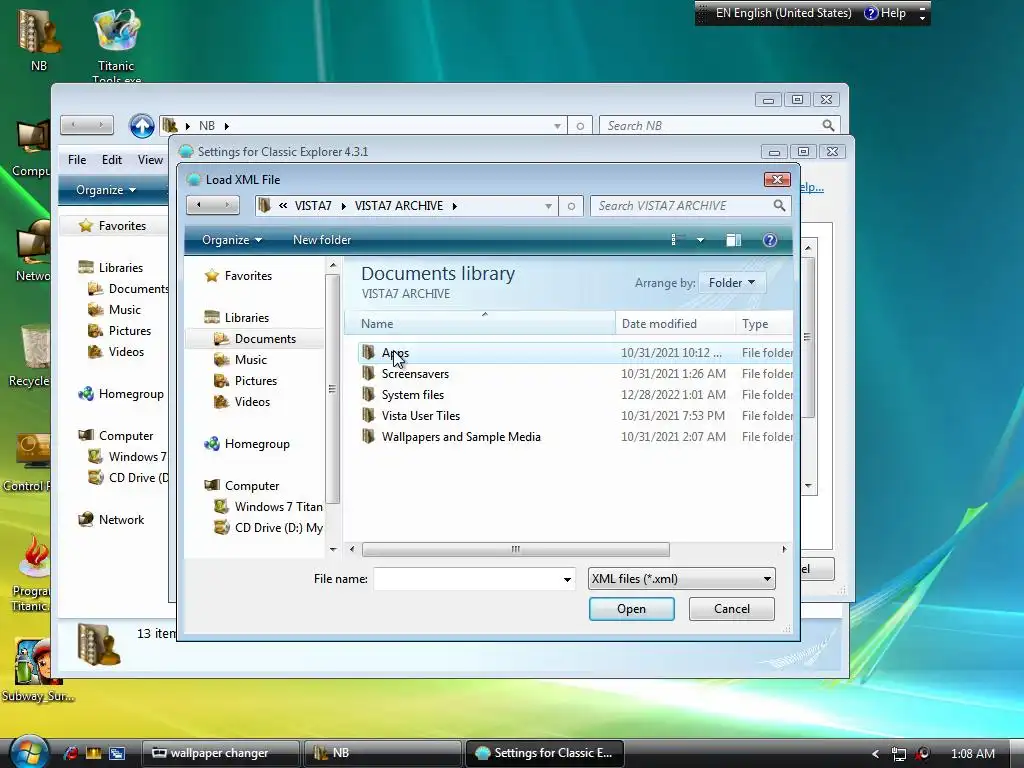Click the New folder button
Image resolution: width=1024 pixels, height=768 pixels.
coord(322,240)
